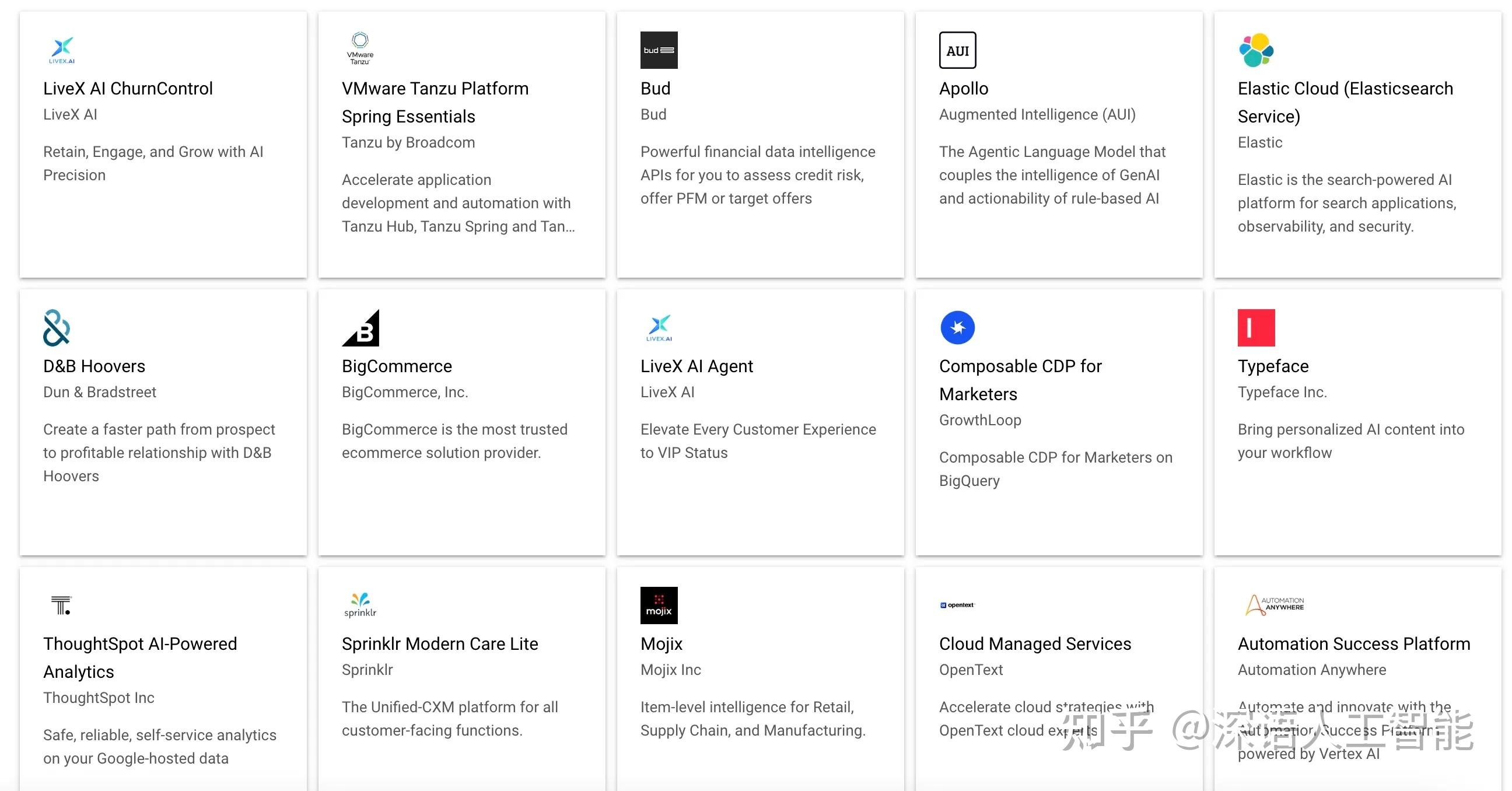Select the Composable CDP for Marketers title
The height and width of the screenshot is (791, 1512).
(x=1020, y=380)
